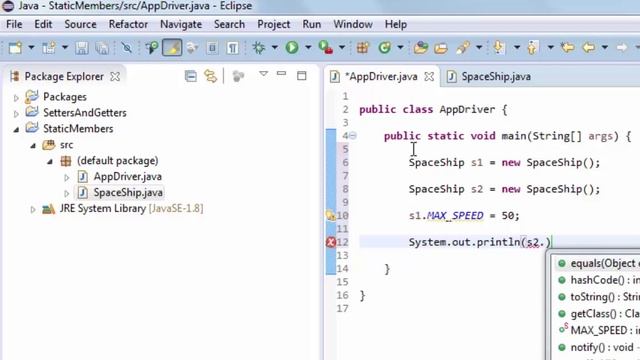The width and height of the screenshot is (640, 360).
Task: Expand the SettersAndGetters project node
Action: (16, 114)
